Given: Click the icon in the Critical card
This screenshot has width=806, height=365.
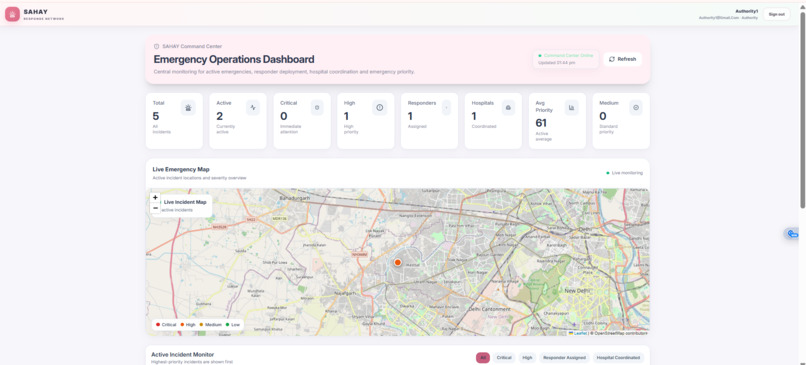Looking at the screenshot, I should coord(317,107).
